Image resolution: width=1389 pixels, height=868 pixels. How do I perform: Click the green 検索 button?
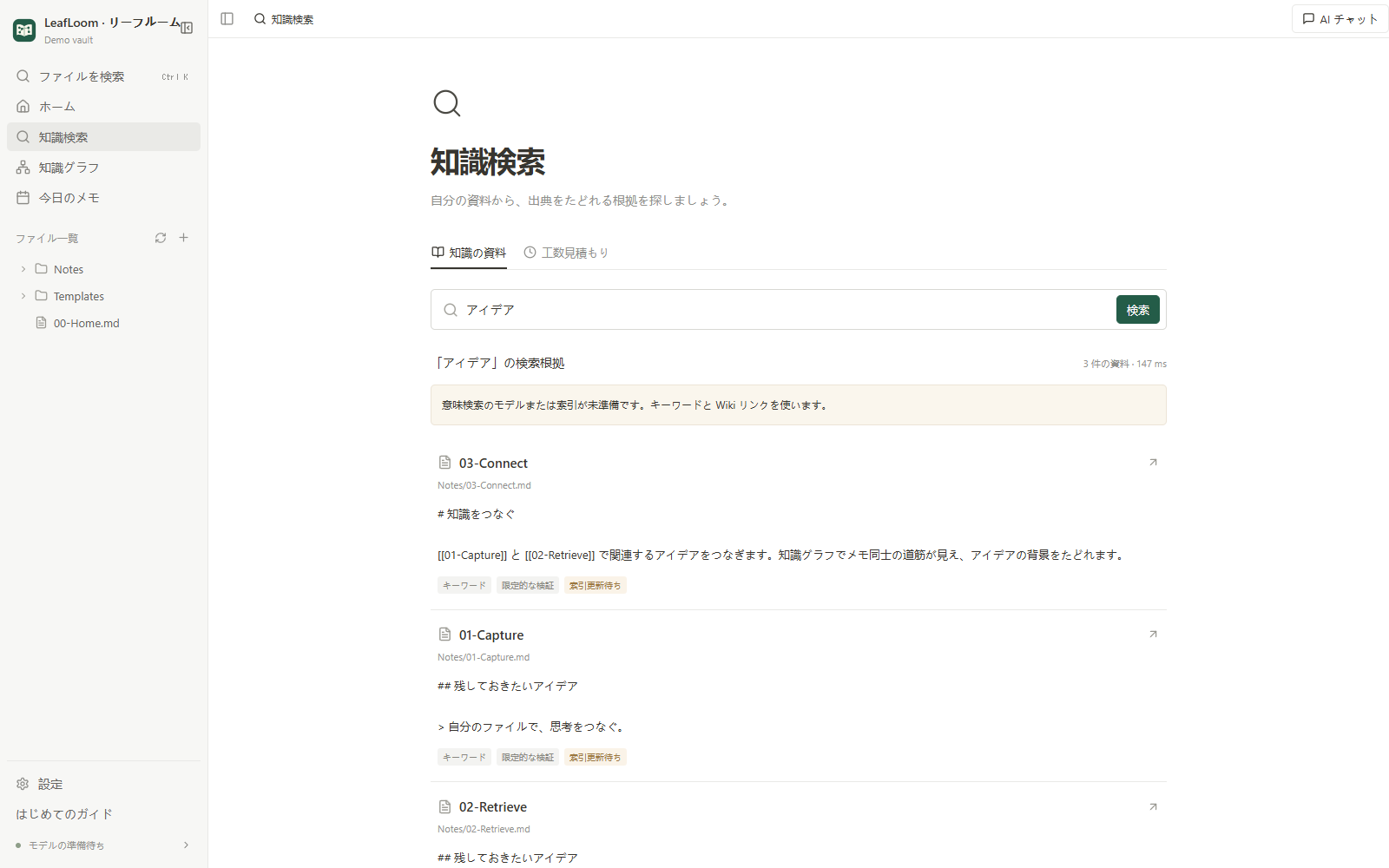(x=1138, y=310)
